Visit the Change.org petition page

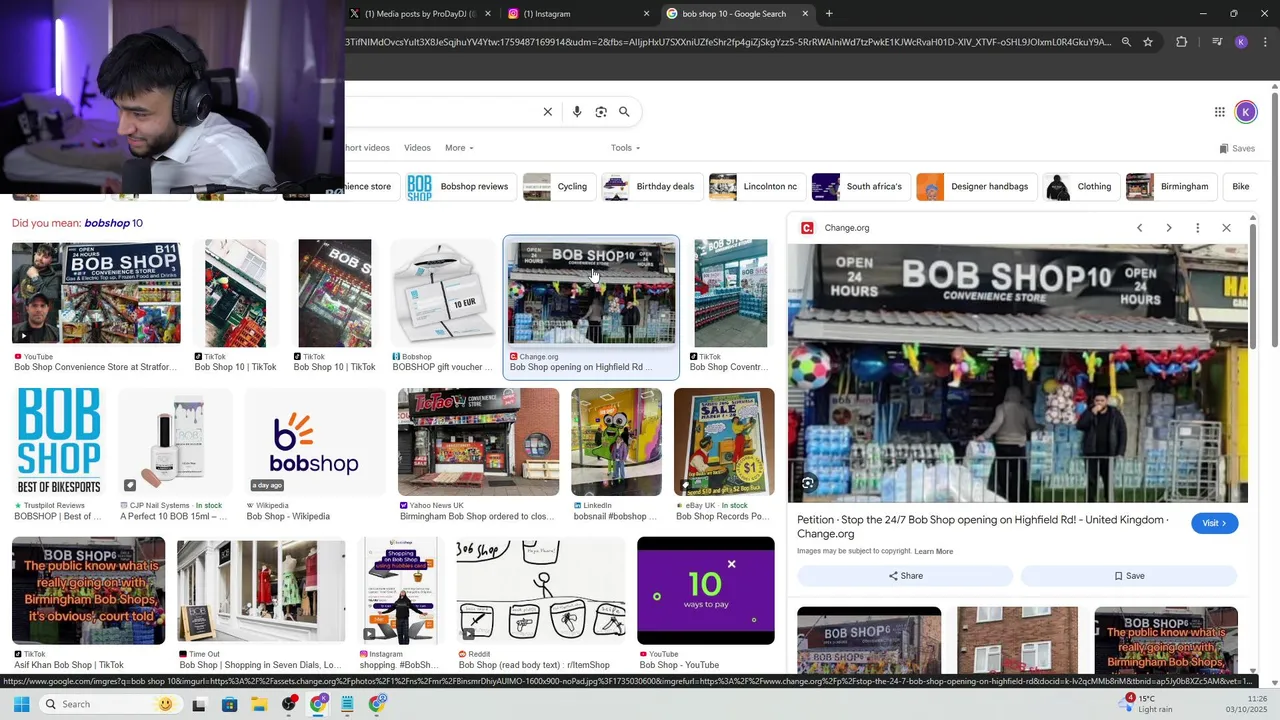1215,523
